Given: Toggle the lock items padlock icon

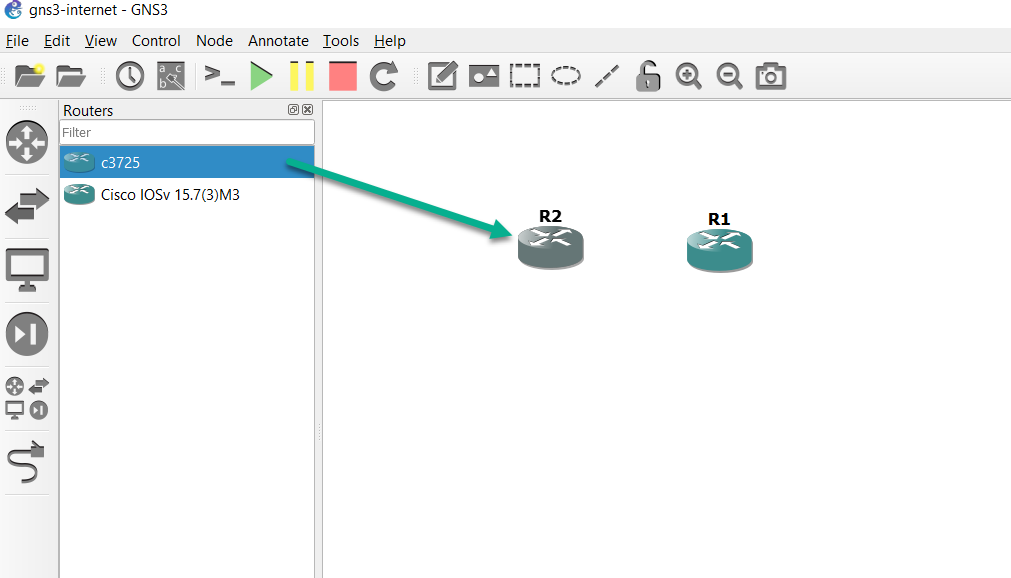Looking at the screenshot, I should (648, 76).
